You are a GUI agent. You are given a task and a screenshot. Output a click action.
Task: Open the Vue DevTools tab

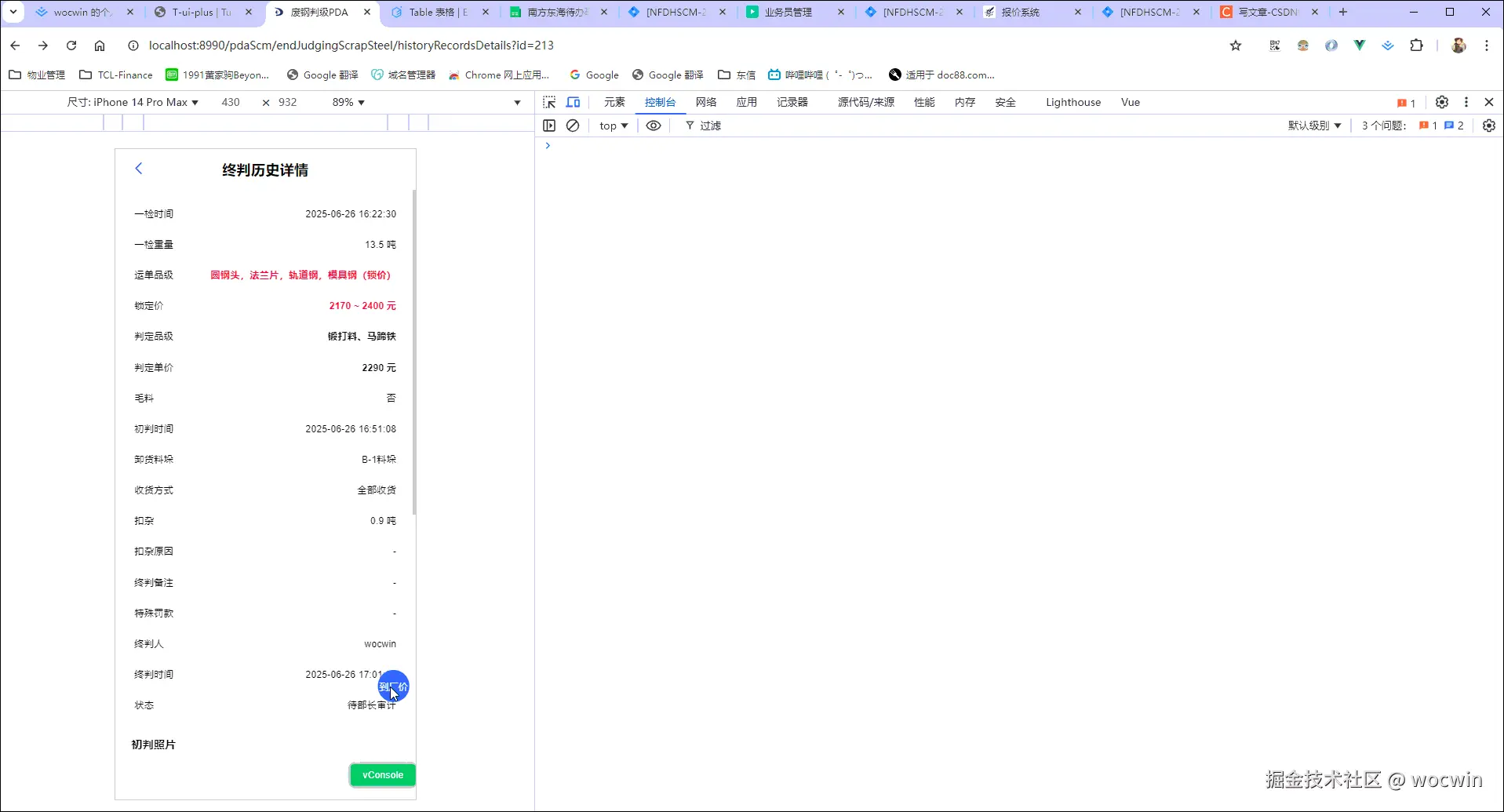(1129, 102)
